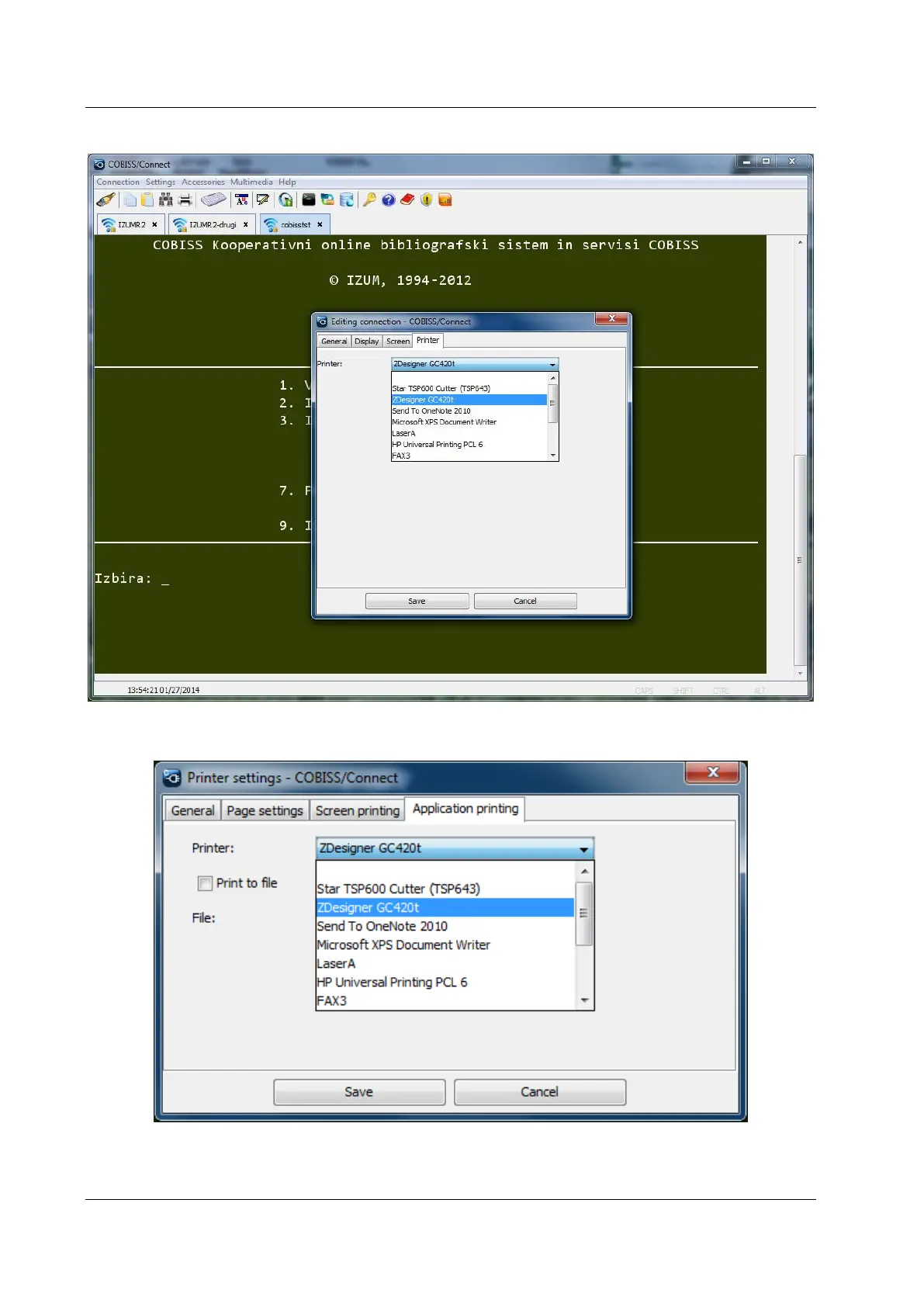The image size is (924, 1307).
Task: Open General tab in Printer settings dialog
Action: click(x=192, y=810)
